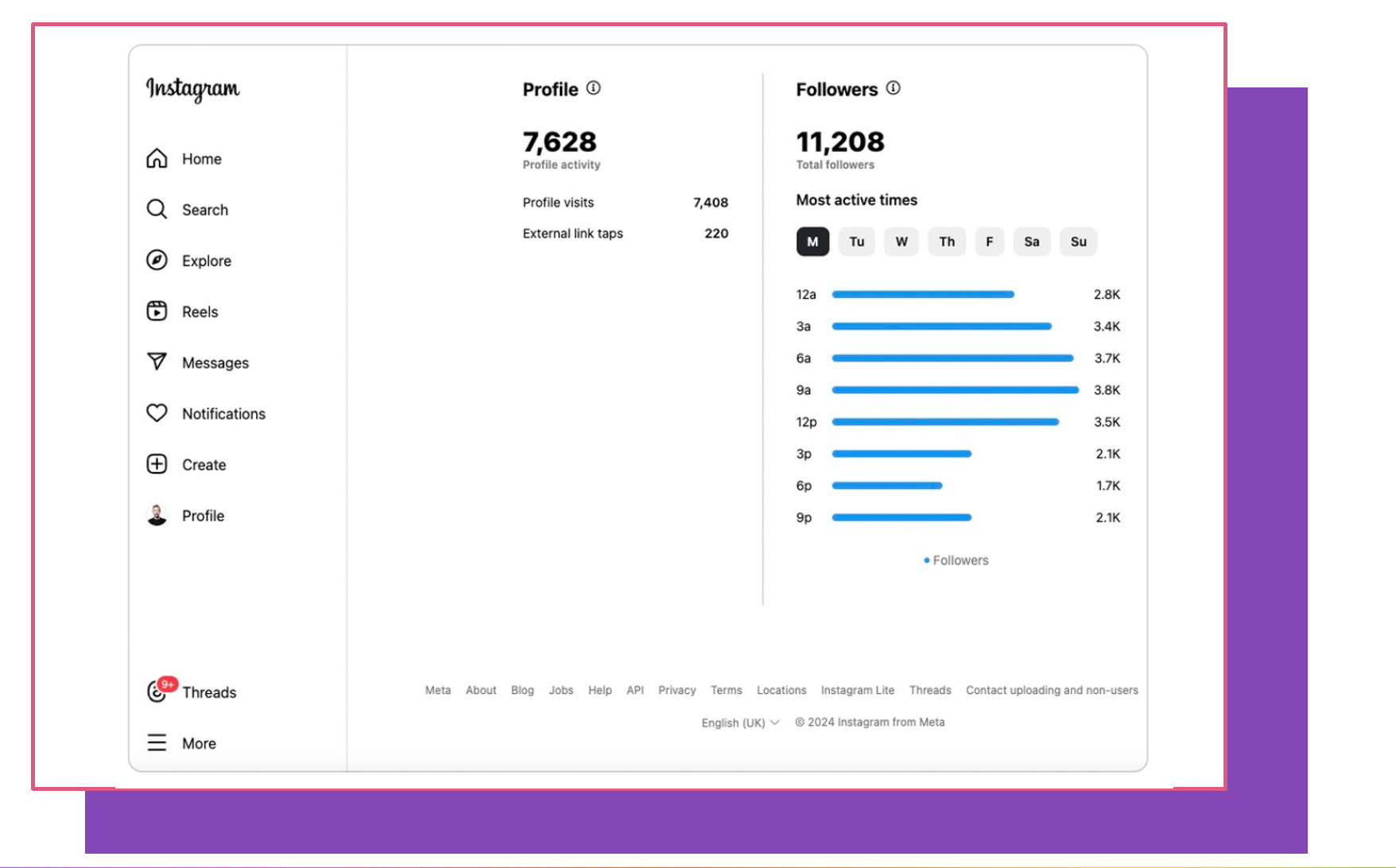Click the 9a activity bar
Image resolution: width=1396 pixels, height=868 pixels.
(956, 389)
